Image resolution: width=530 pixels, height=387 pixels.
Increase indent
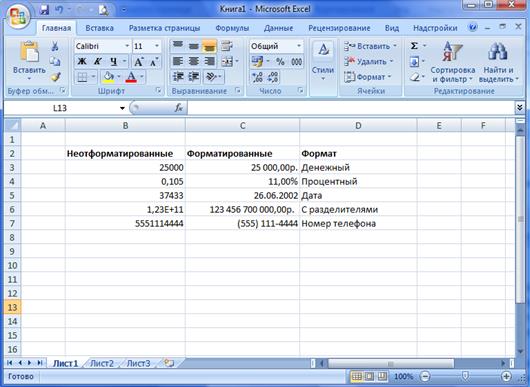point(194,77)
